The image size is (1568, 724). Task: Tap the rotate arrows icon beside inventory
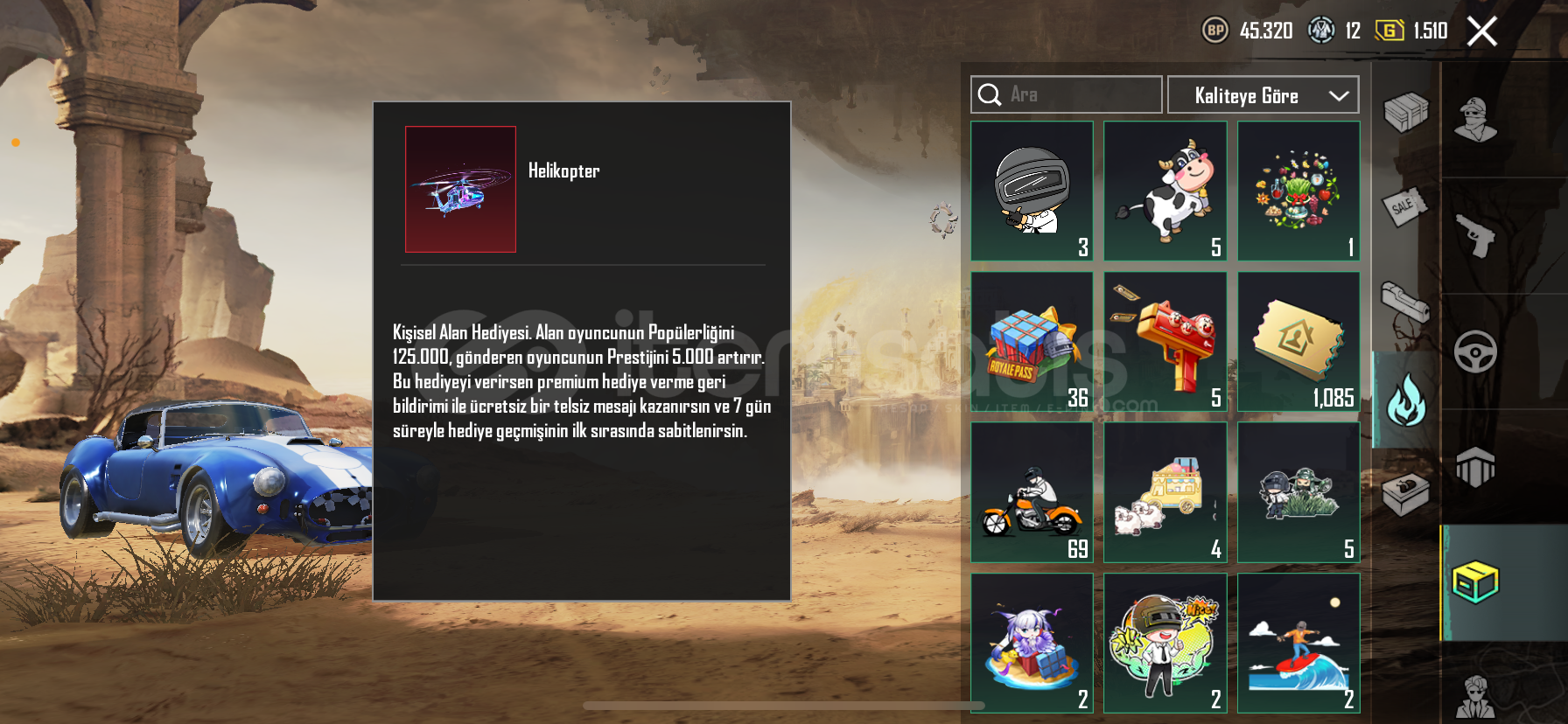click(x=943, y=219)
